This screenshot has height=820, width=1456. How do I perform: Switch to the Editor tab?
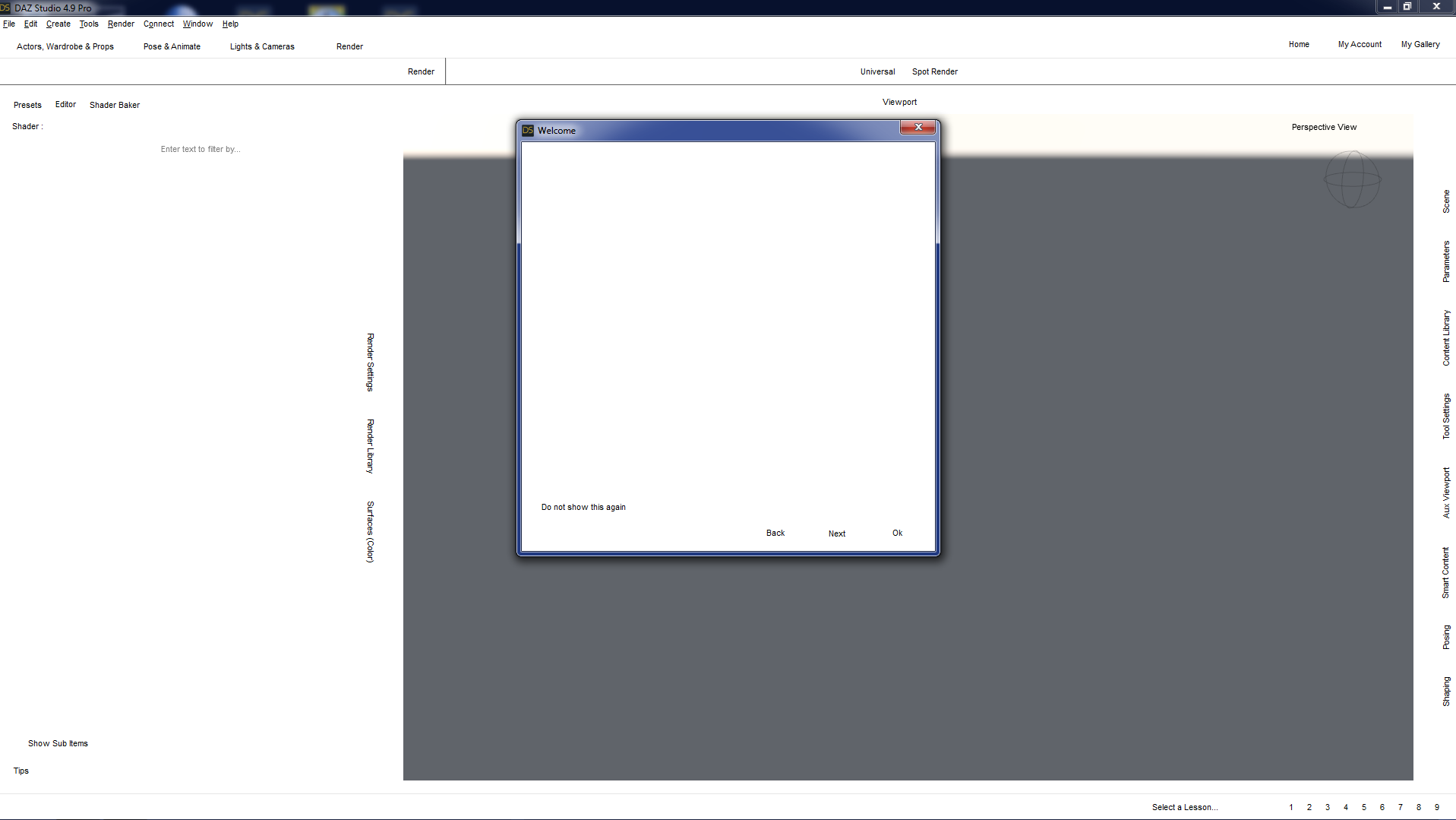[65, 105]
